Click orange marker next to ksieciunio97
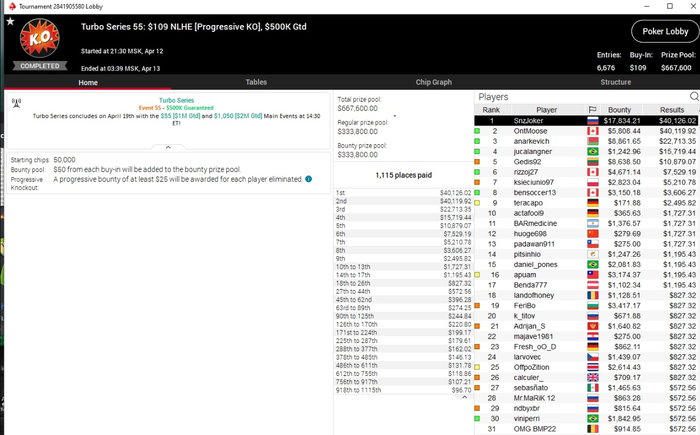The width and height of the screenshot is (700, 435). coord(477,182)
